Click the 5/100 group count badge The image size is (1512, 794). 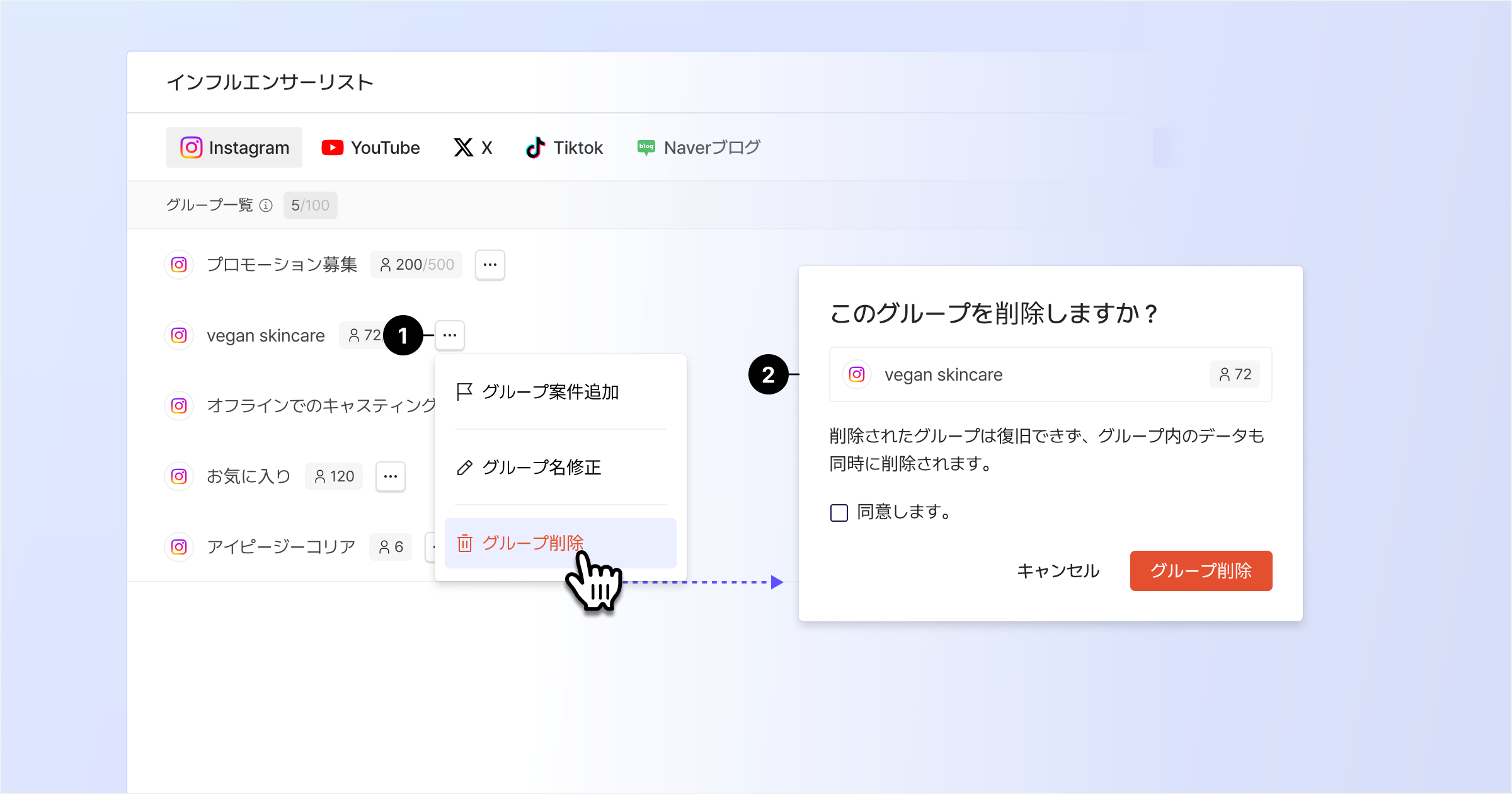pos(310,205)
